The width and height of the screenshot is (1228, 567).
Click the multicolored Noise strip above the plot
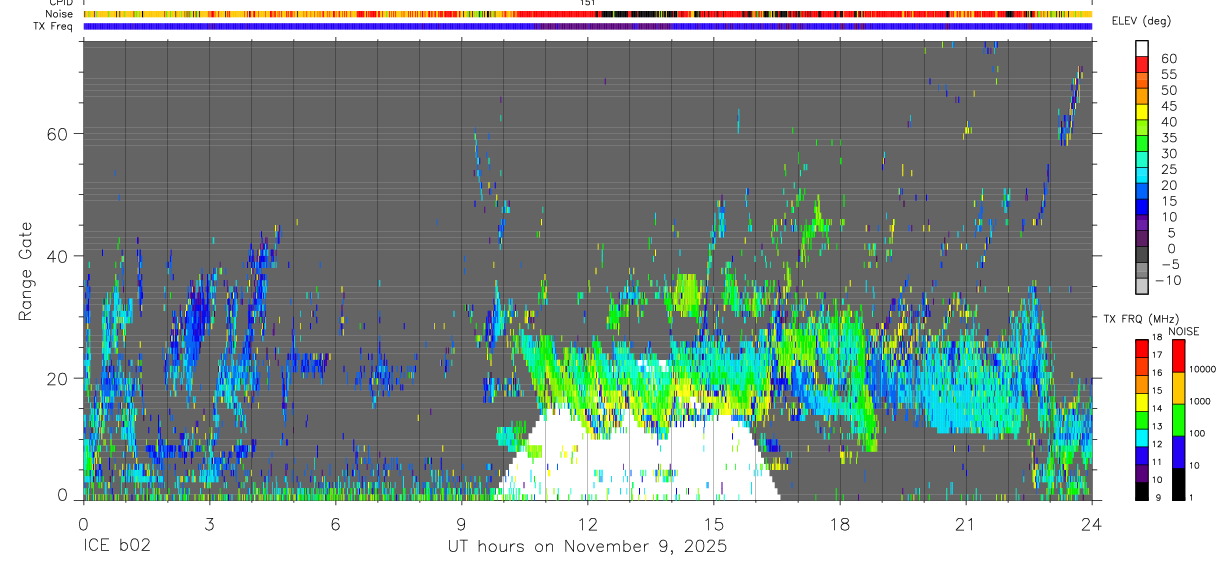click(587, 14)
